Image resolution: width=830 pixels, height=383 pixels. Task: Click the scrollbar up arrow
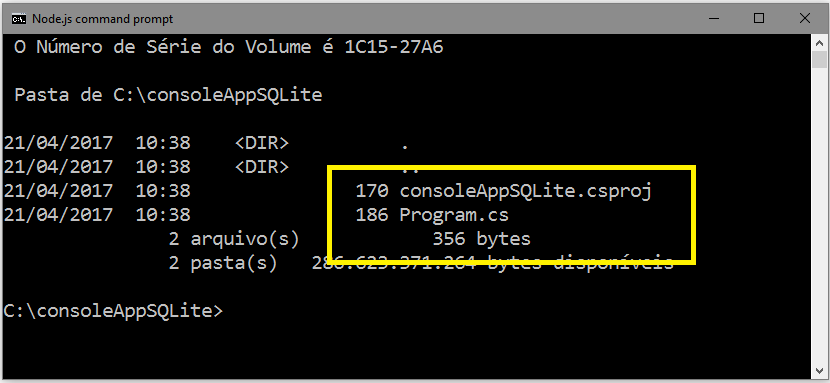819,43
